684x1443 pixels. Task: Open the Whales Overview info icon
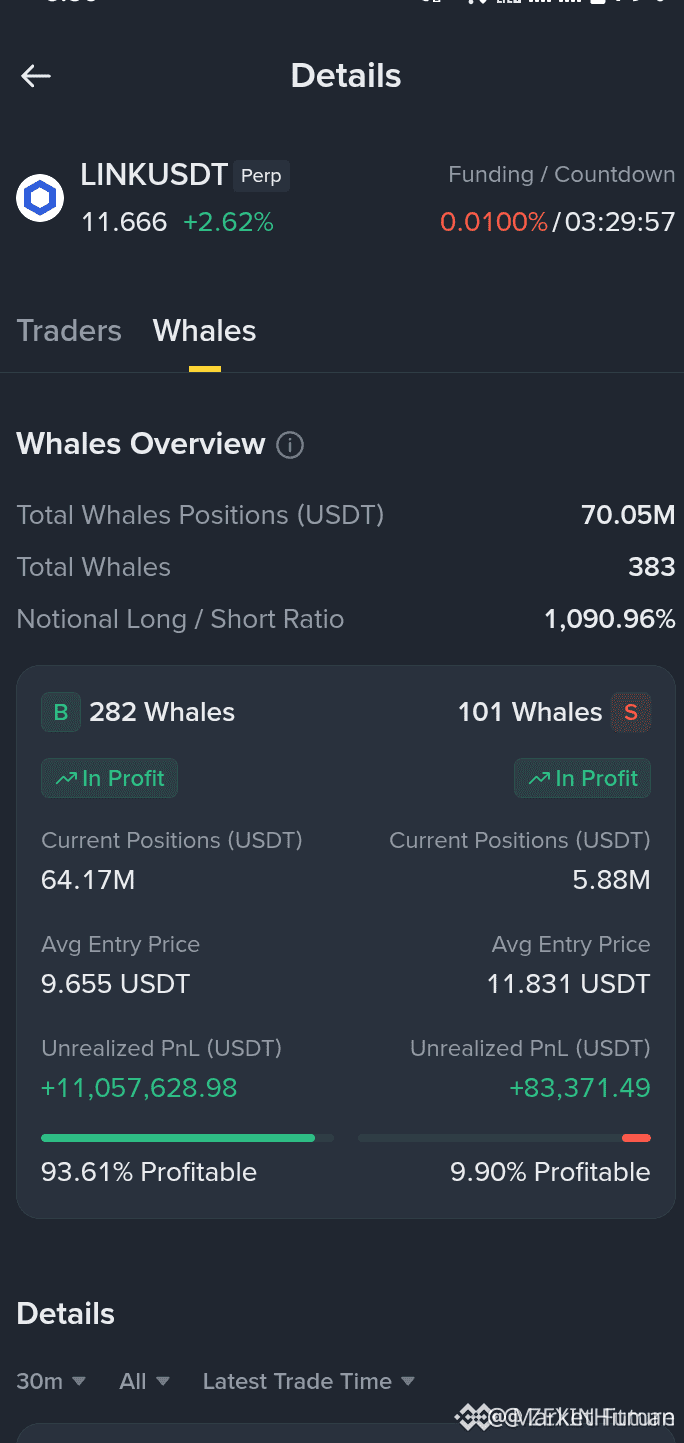point(290,445)
